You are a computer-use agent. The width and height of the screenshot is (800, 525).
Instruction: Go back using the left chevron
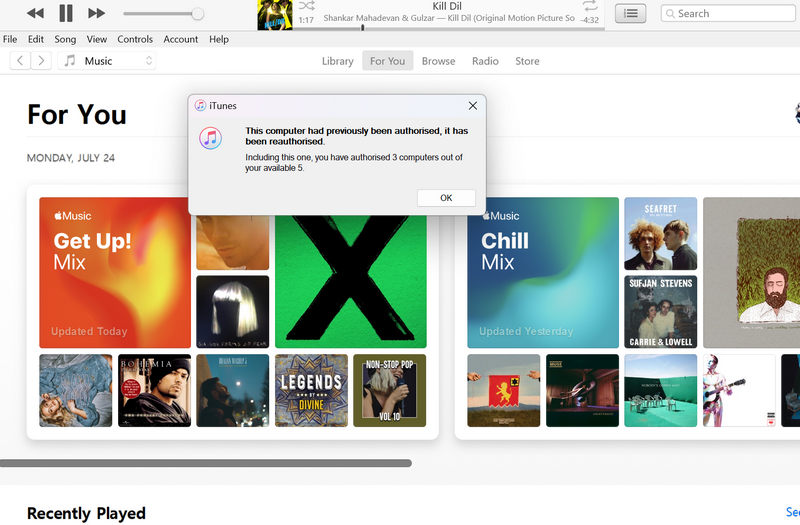19,61
